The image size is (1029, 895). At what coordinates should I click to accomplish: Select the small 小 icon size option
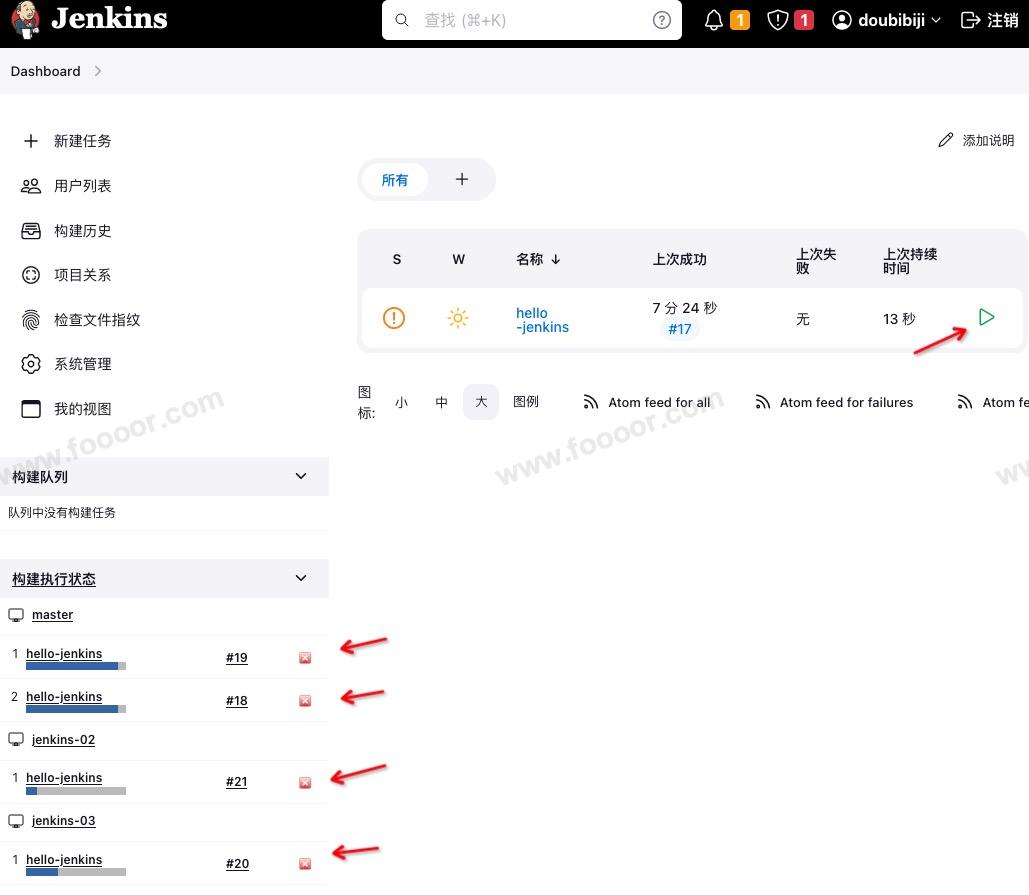point(401,402)
